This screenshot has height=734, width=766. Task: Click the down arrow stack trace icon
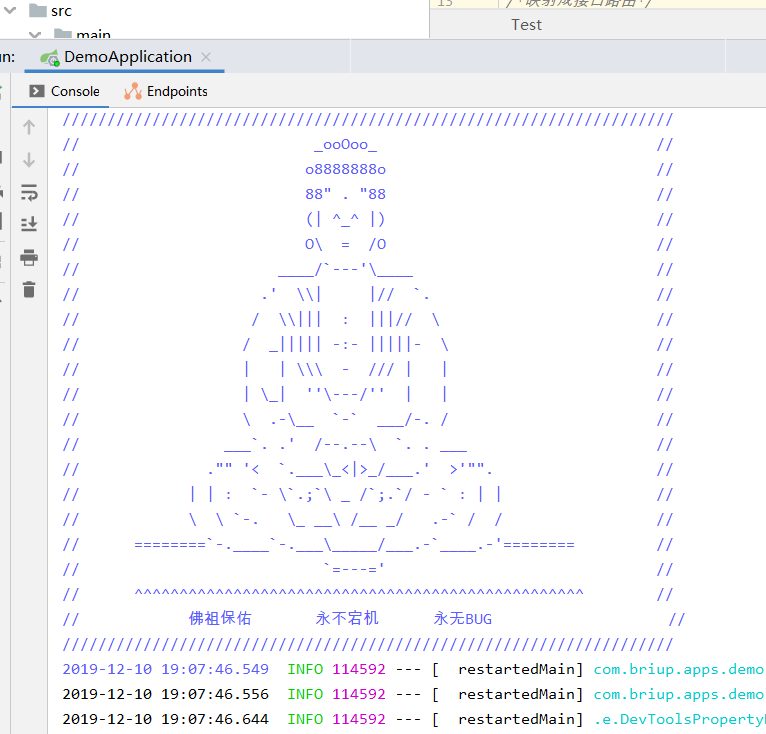[x=29, y=160]
